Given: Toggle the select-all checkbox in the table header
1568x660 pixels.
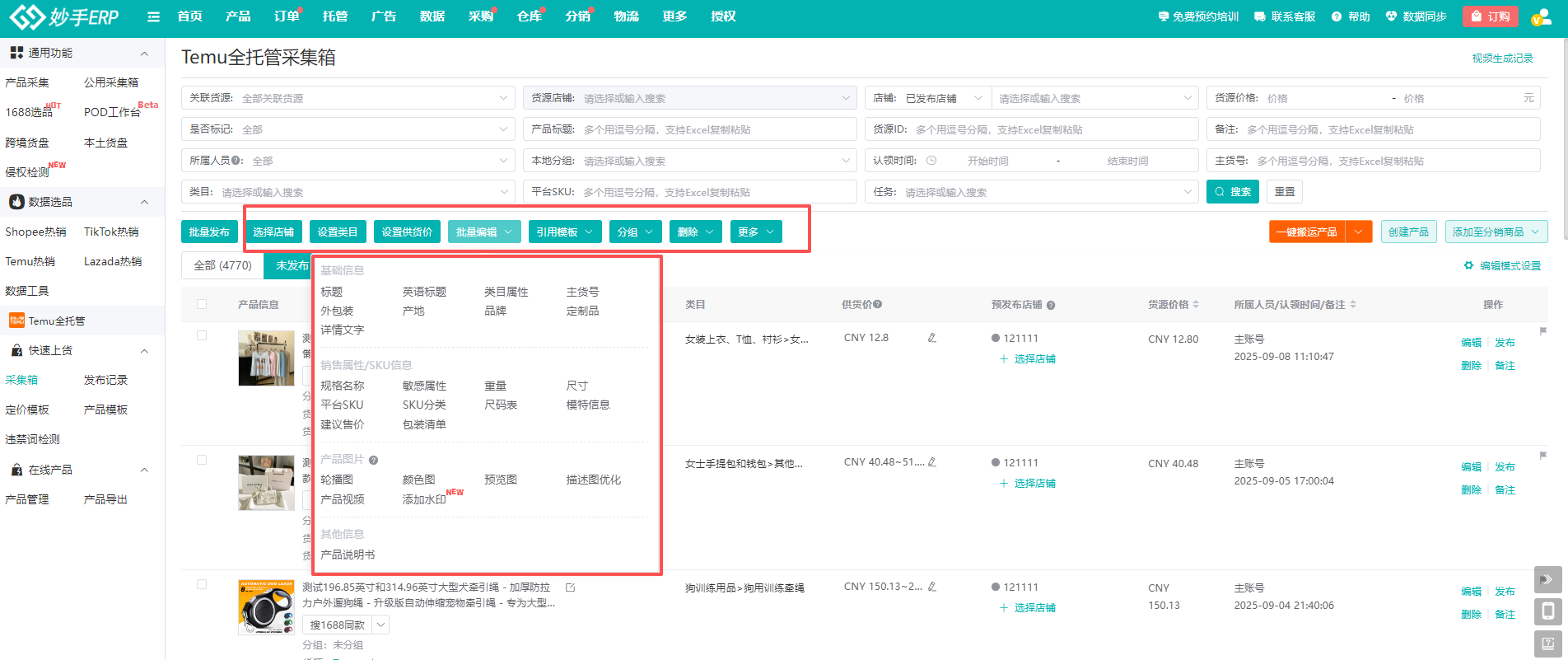Looking at the screenshot, I should coord(202,304).
